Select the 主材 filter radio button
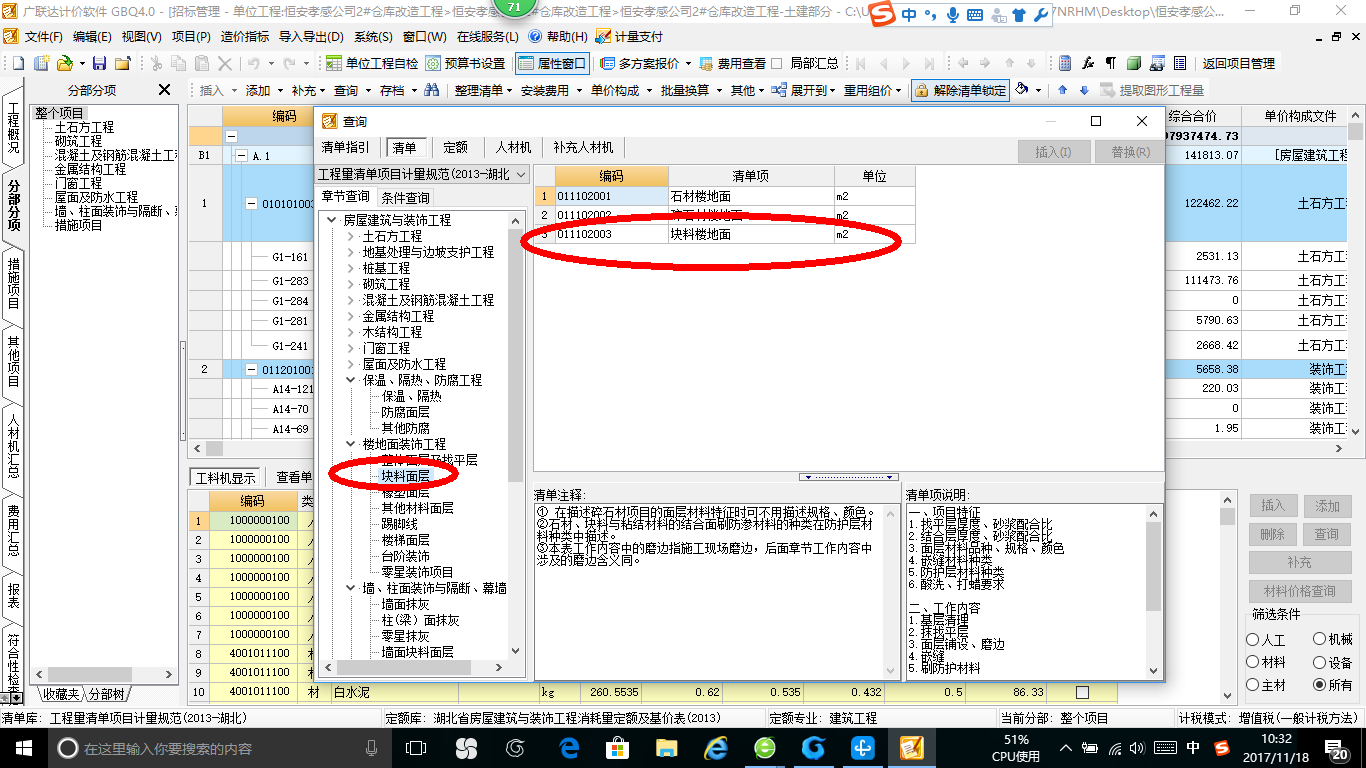Viewport: 1366px width, 768px height. click(x=1253, y=685)
